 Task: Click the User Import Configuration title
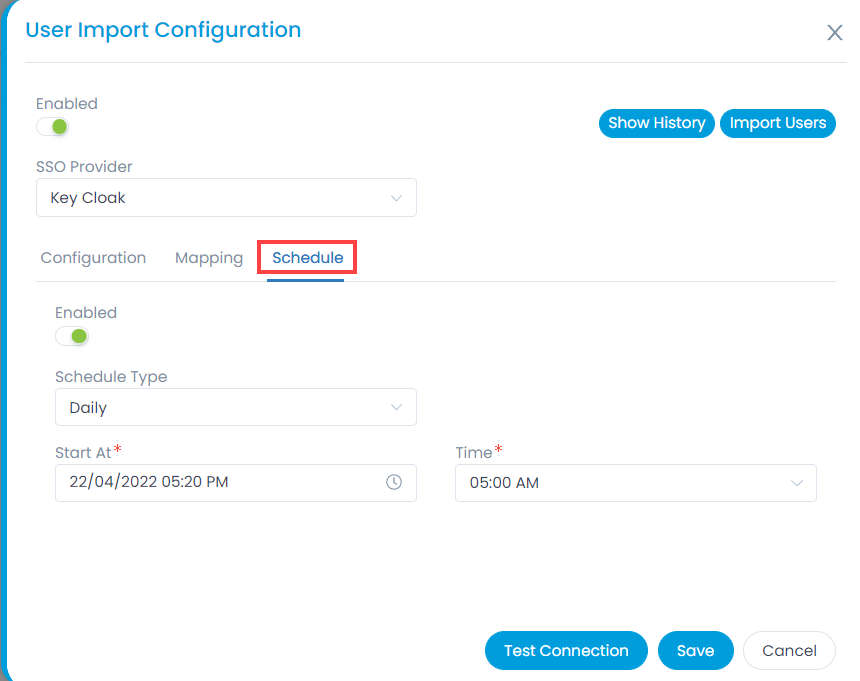coord(163,30)
